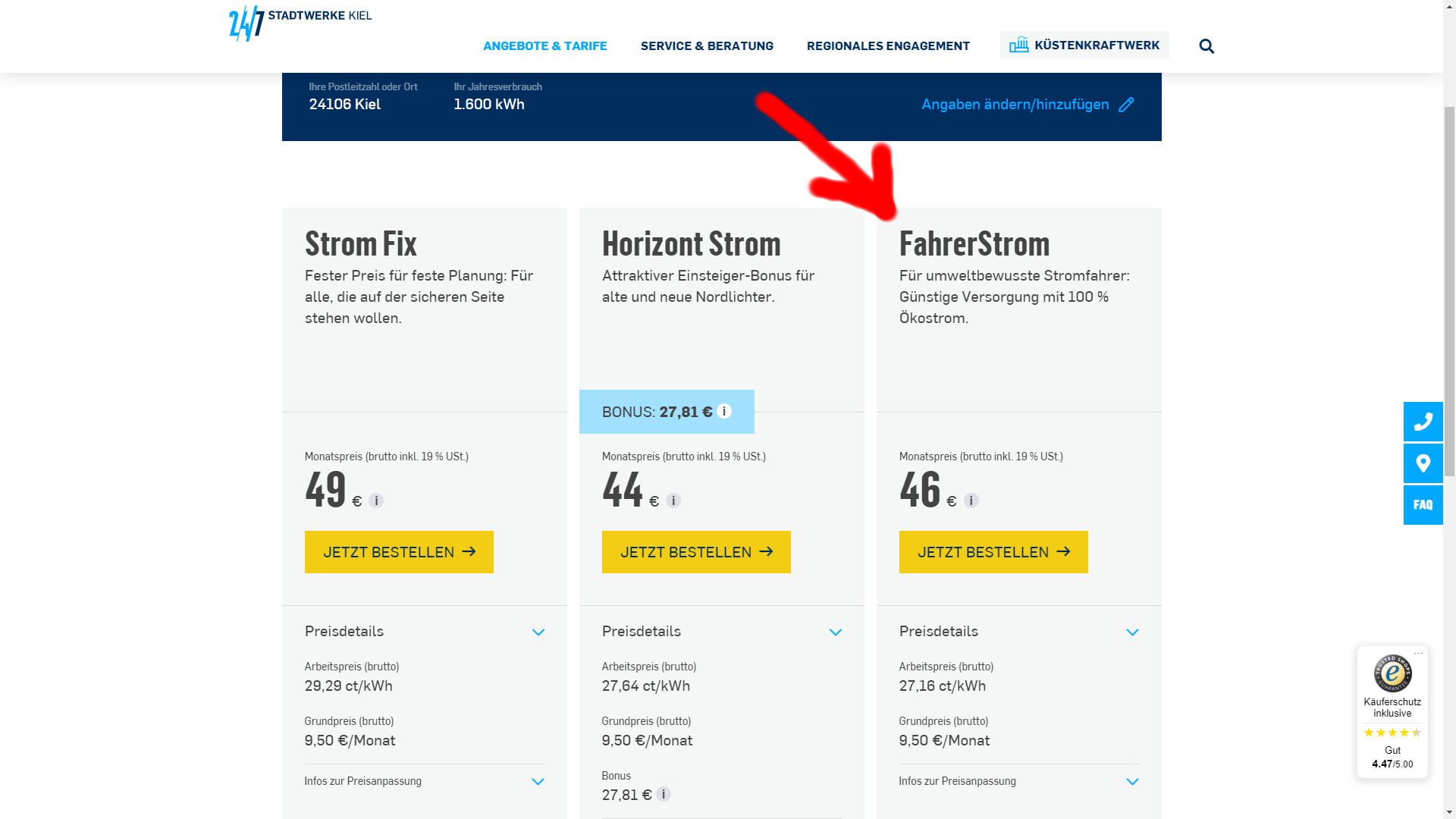Order FahrerStrom via Jetzt Bestellen
1456x819 pixels.
[993, 552]
